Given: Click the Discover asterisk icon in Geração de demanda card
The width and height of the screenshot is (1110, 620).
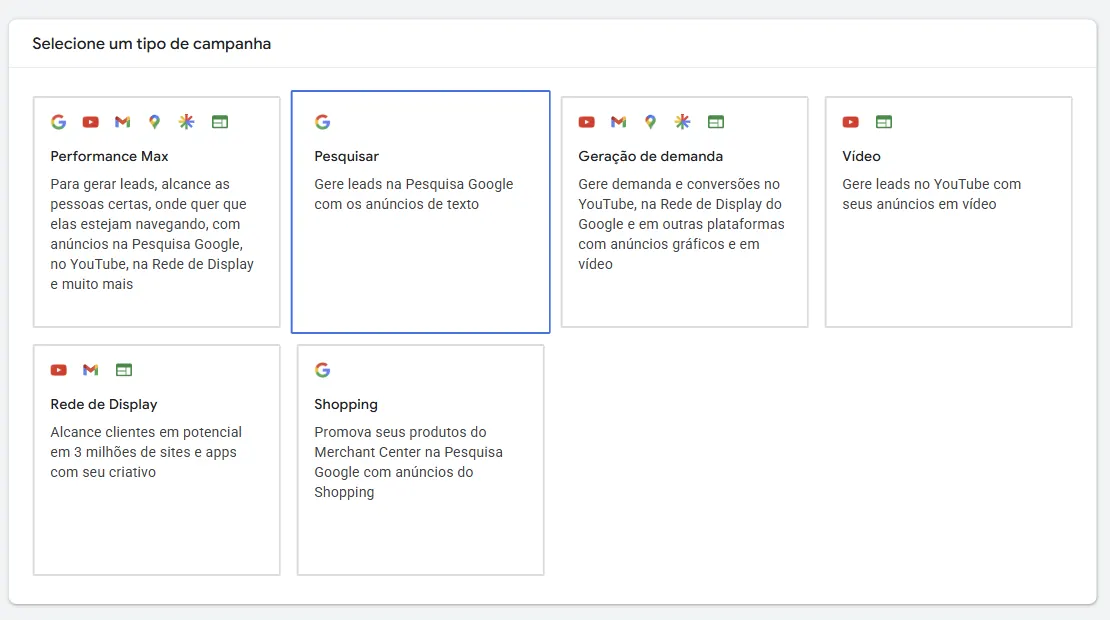Looking at the screenshot, I should click(682, 122).
